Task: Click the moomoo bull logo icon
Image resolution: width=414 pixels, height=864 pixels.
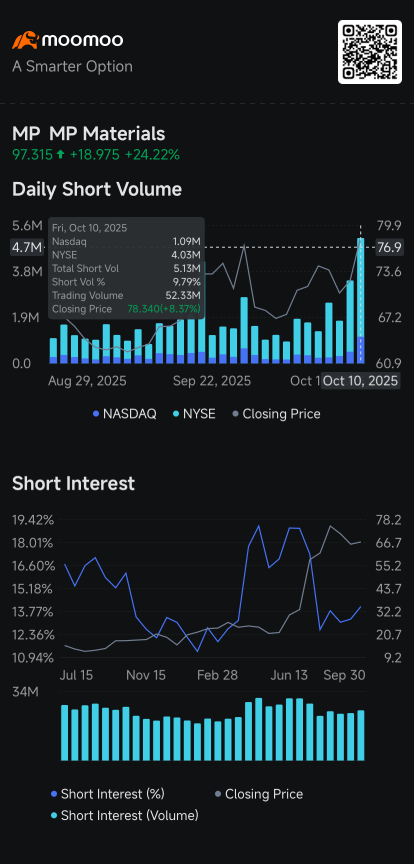Action: 25,41
